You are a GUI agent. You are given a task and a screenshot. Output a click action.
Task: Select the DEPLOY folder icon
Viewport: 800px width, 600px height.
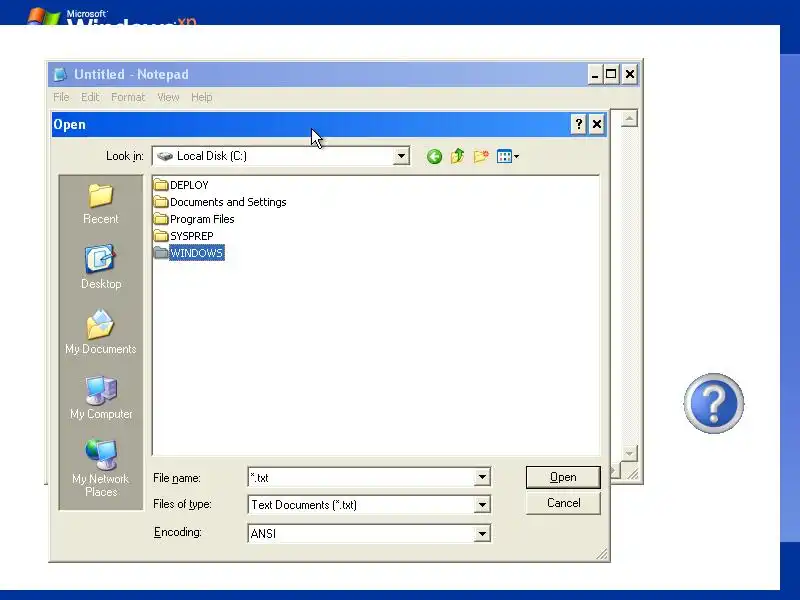[x=161, y=185]
